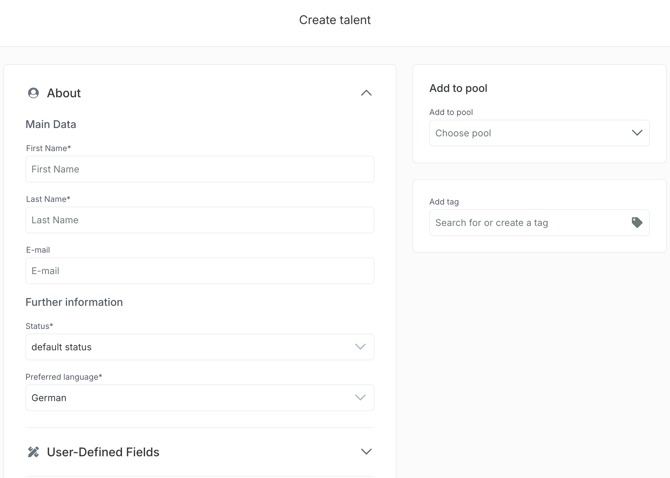Click the Add to pool card heading

pyautogui.click(x=458, y=88)
